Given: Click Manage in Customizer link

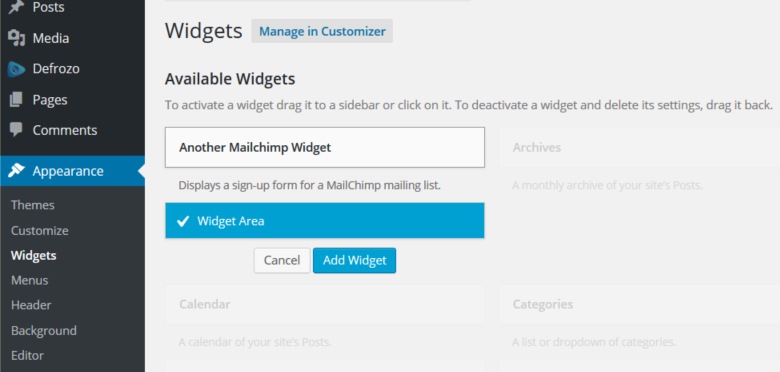Looking at the screenshot, I should coord(322,31).
